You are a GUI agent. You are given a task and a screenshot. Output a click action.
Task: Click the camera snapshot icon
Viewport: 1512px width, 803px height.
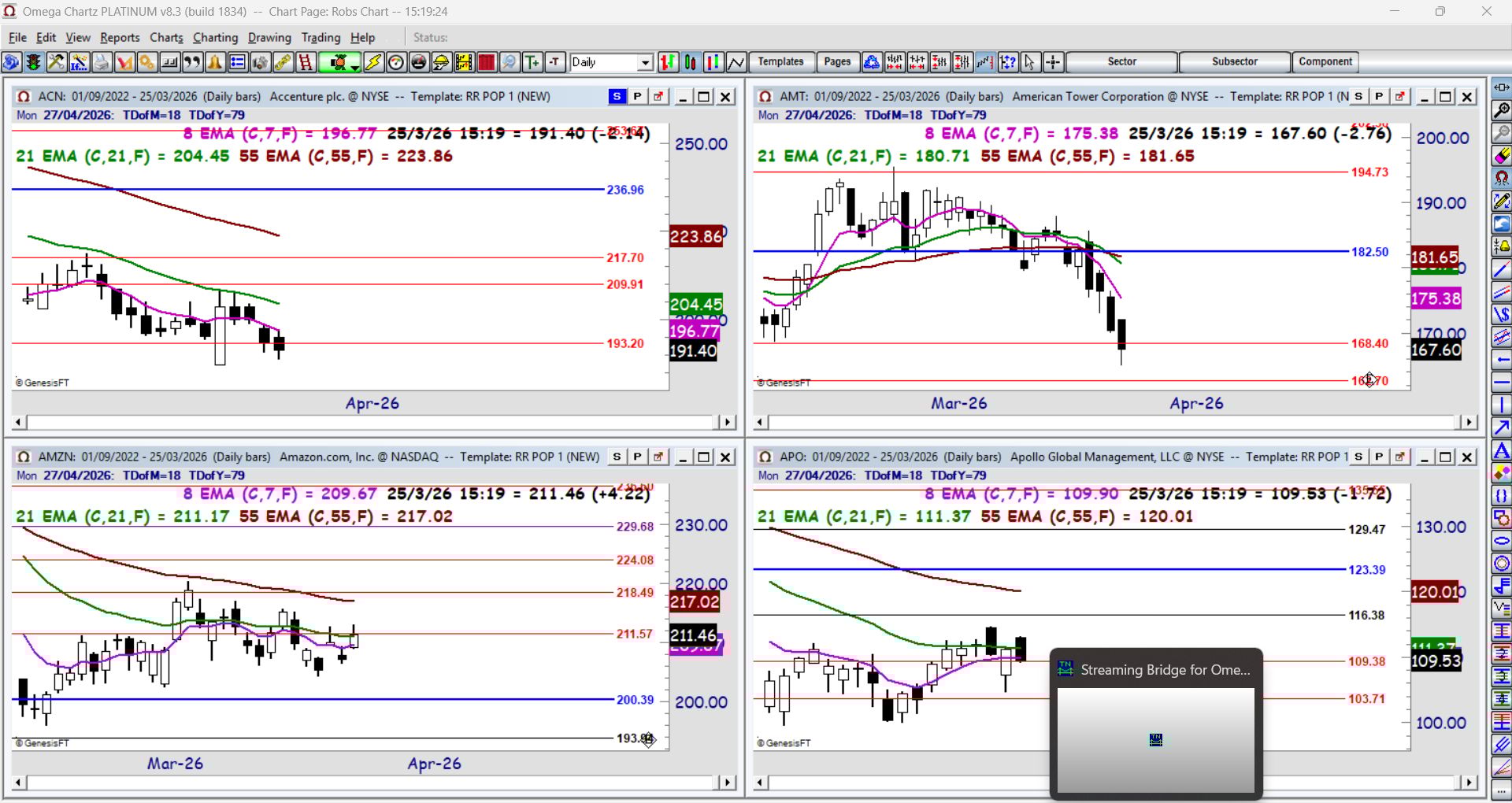(x=260, y=62)
